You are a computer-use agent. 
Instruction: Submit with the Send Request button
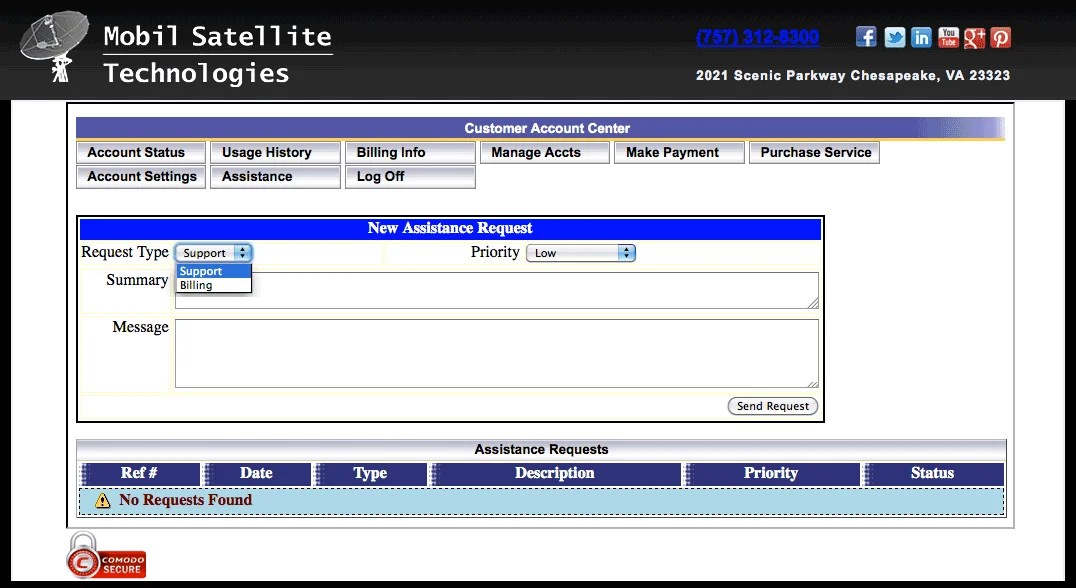773,406
